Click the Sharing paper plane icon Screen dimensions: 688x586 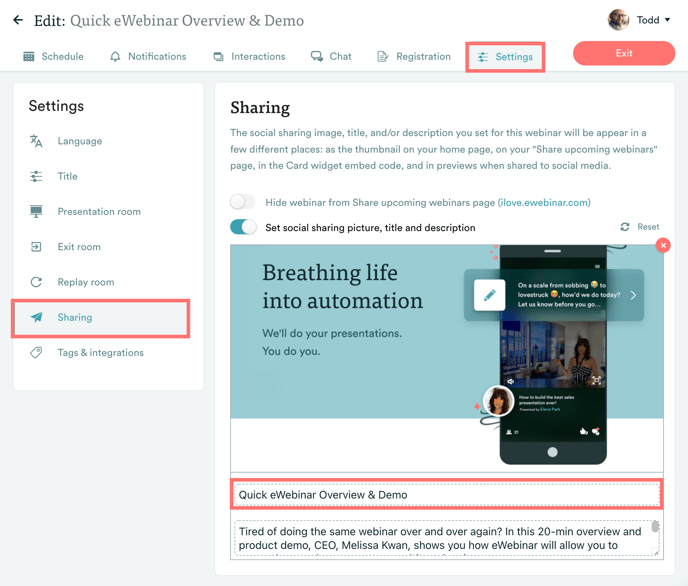[37, 317]
